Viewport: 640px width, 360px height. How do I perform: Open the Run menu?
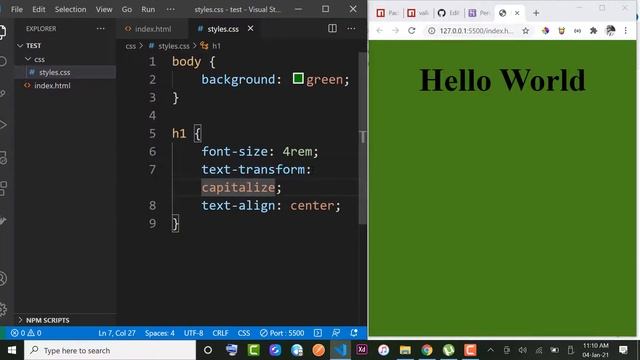[x=148, y=9]
